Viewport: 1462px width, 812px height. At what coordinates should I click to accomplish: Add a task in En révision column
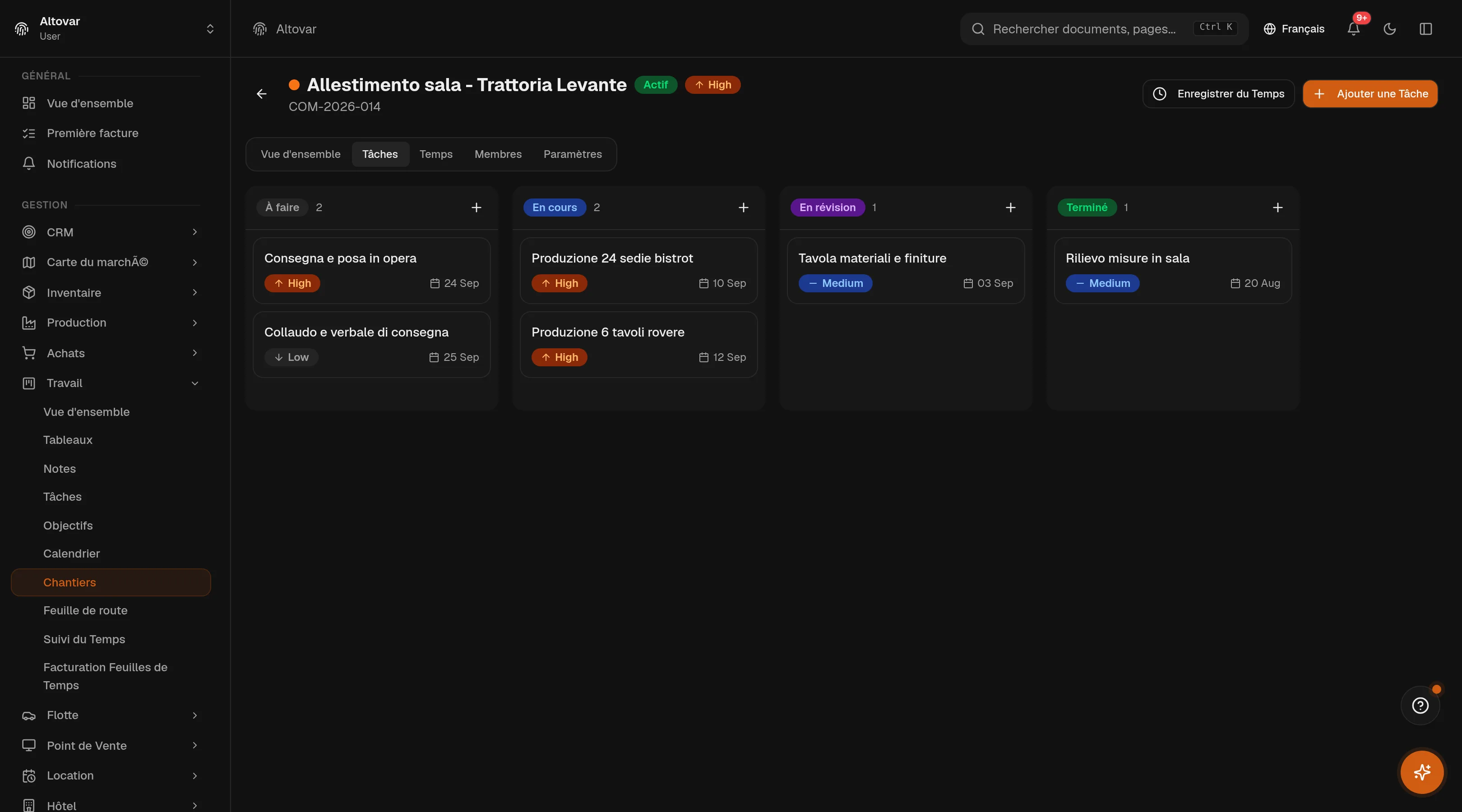tap(1010, 208)
